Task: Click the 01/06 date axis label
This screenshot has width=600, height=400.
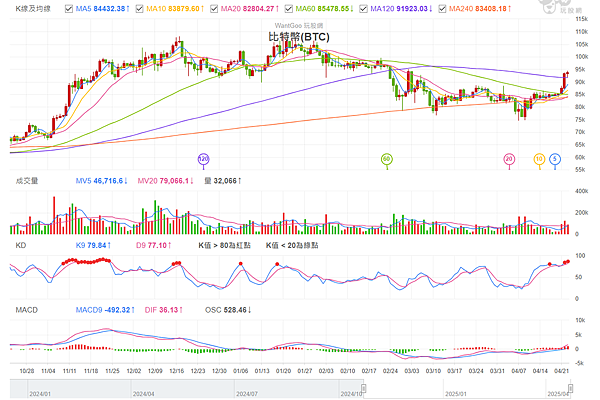Action: tap(241, 371)
